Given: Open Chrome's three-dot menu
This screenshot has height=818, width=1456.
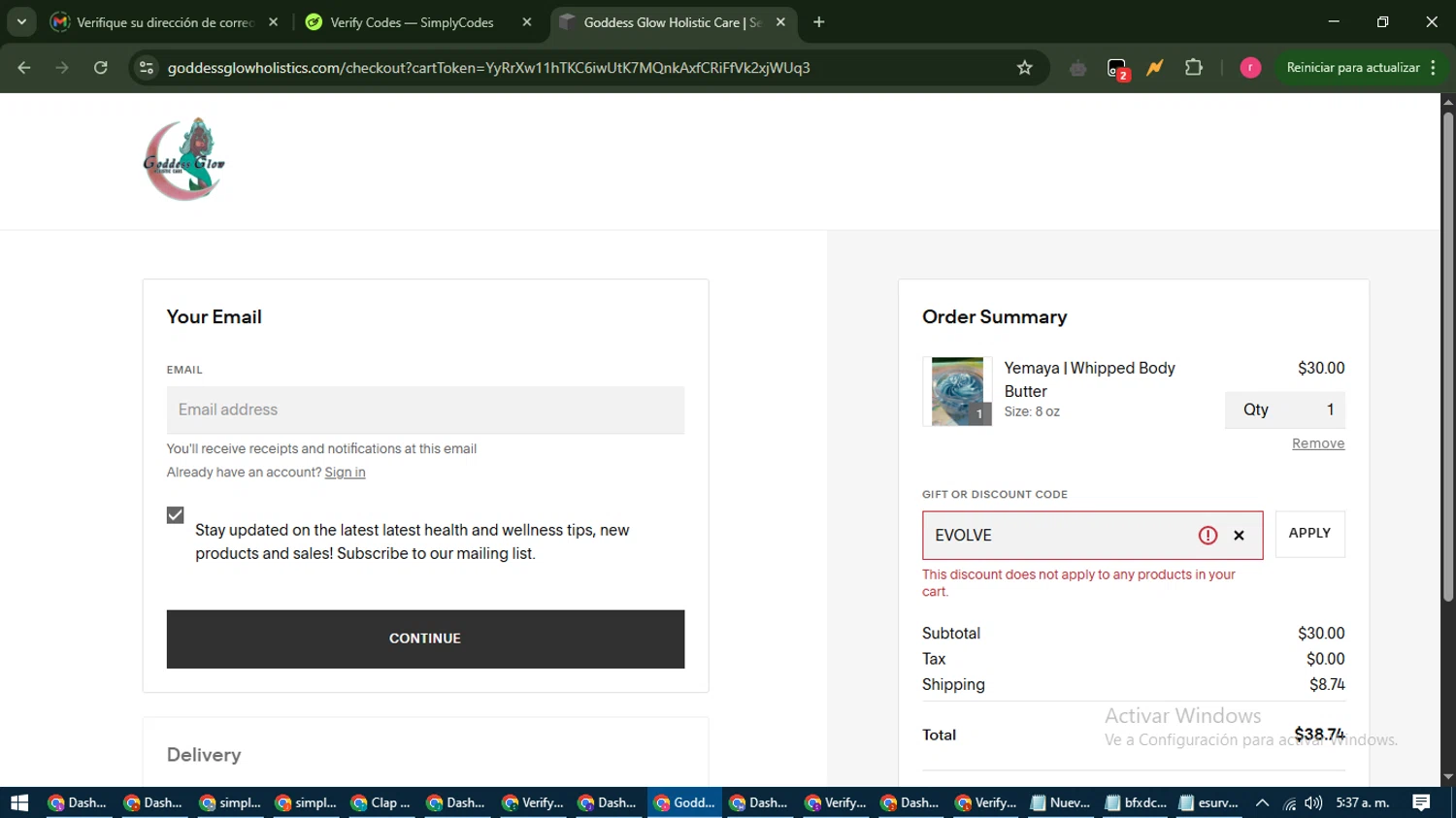Looking at the screenshot, I should tap(1433, 68).
